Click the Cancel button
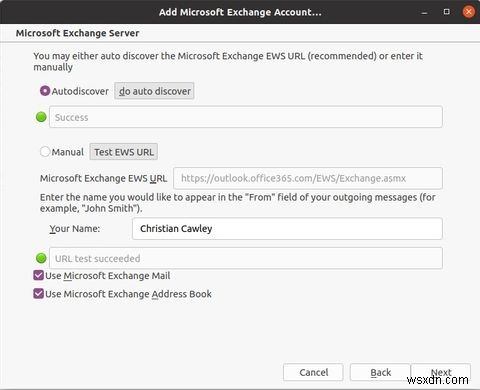This screenshot has height=390, width=480. (313, 372)
